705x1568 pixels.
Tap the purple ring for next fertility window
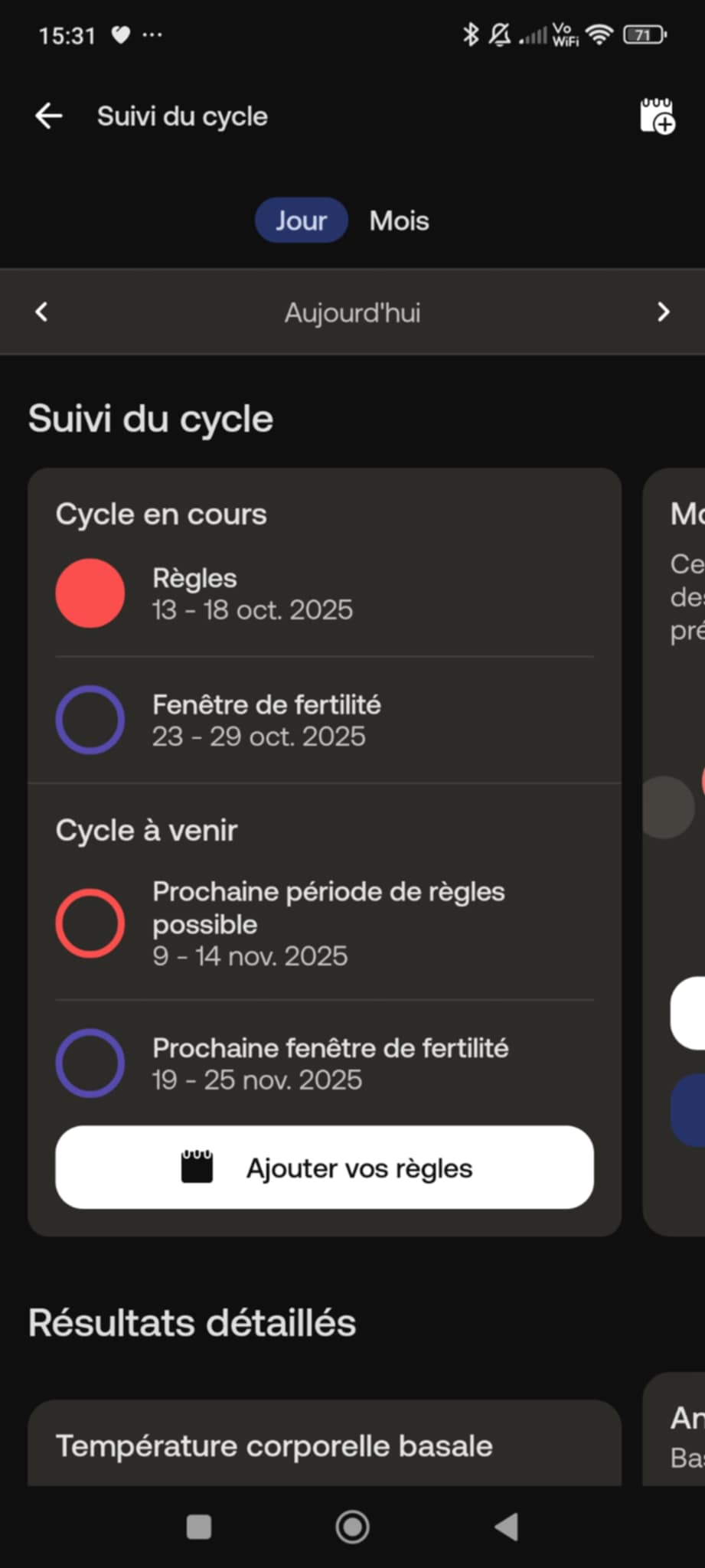90,1063
